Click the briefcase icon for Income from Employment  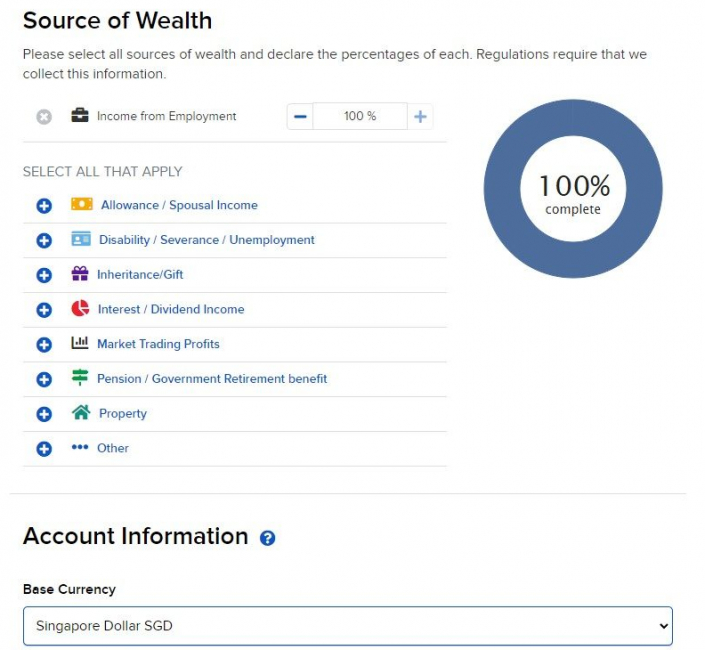tap(80, 116)
